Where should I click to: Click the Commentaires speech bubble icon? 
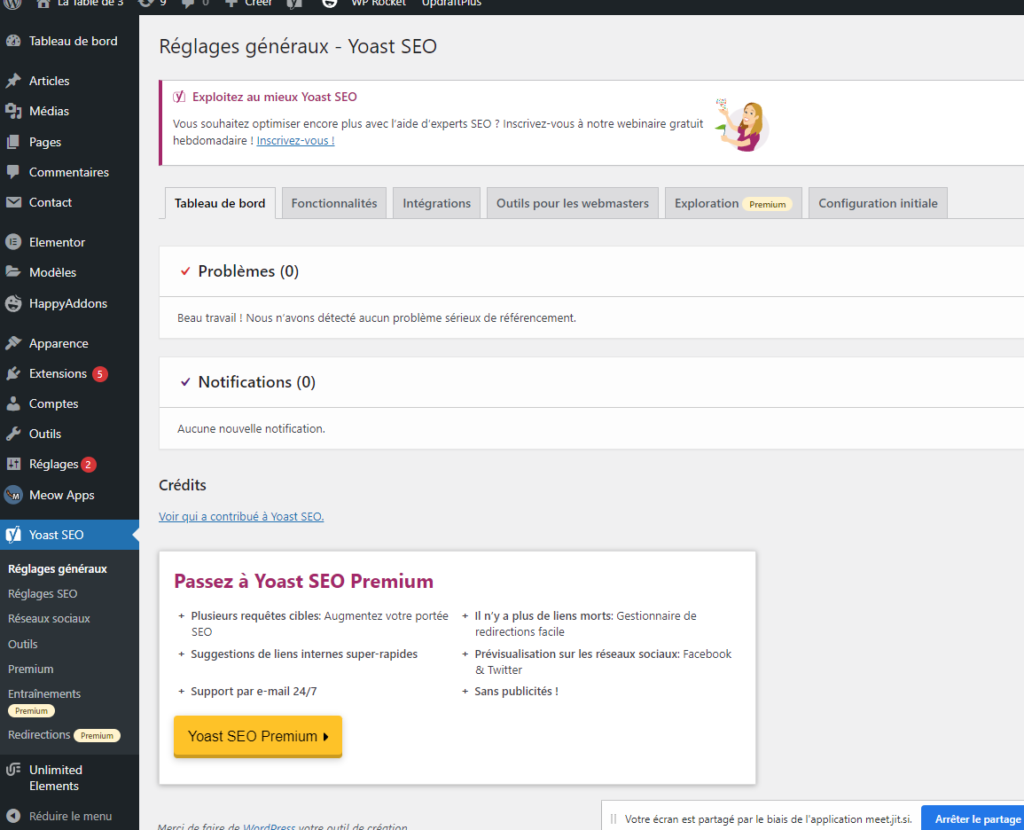coord(13,172)
